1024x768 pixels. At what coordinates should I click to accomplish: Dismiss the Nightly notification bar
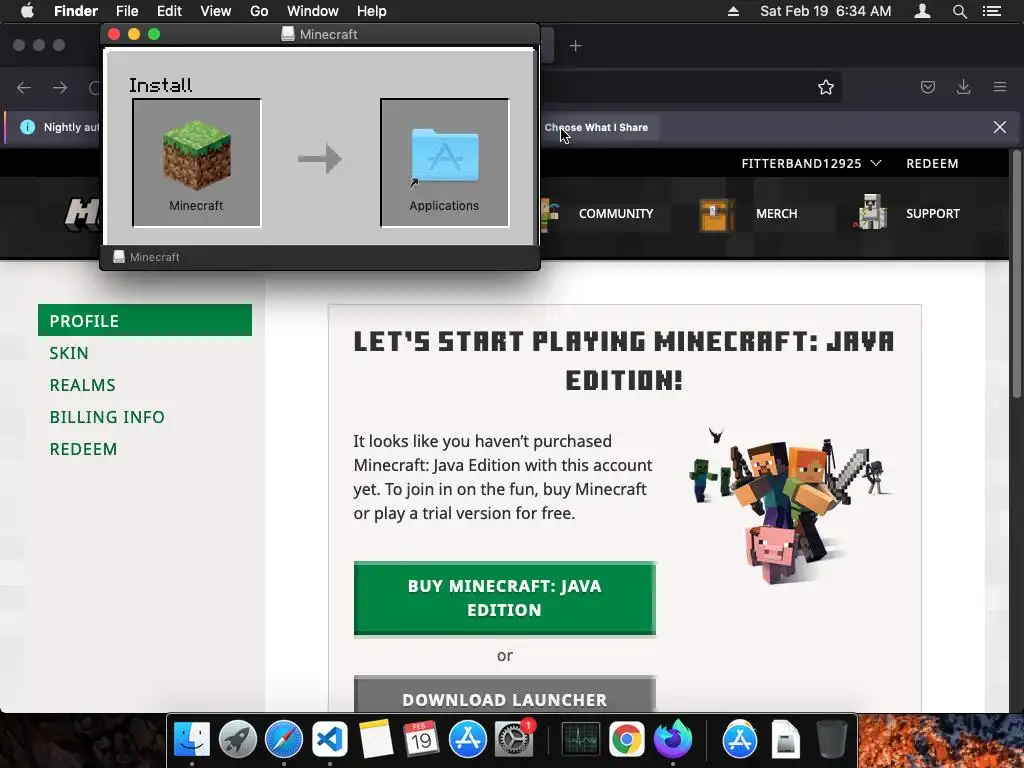click(x=1000, y=127)
